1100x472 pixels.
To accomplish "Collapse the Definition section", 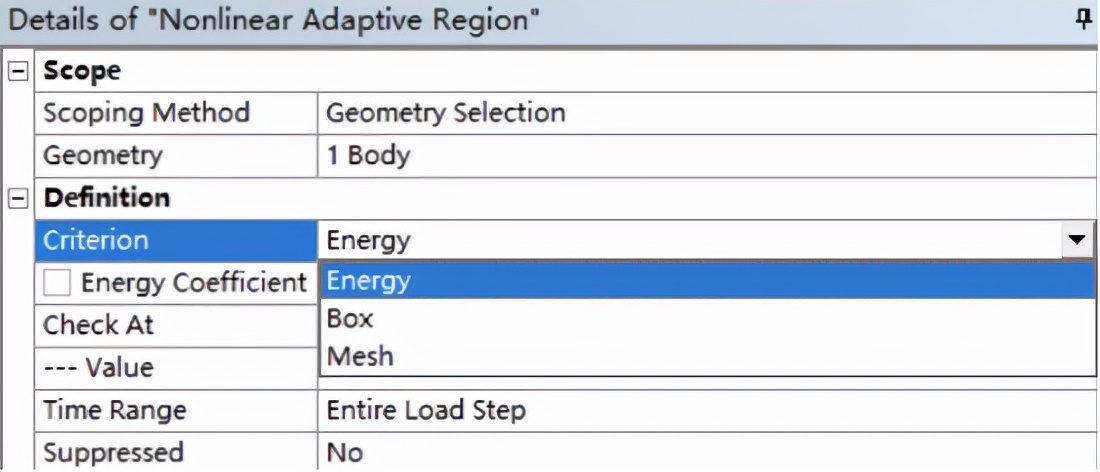I will click(x=18, y=198).
